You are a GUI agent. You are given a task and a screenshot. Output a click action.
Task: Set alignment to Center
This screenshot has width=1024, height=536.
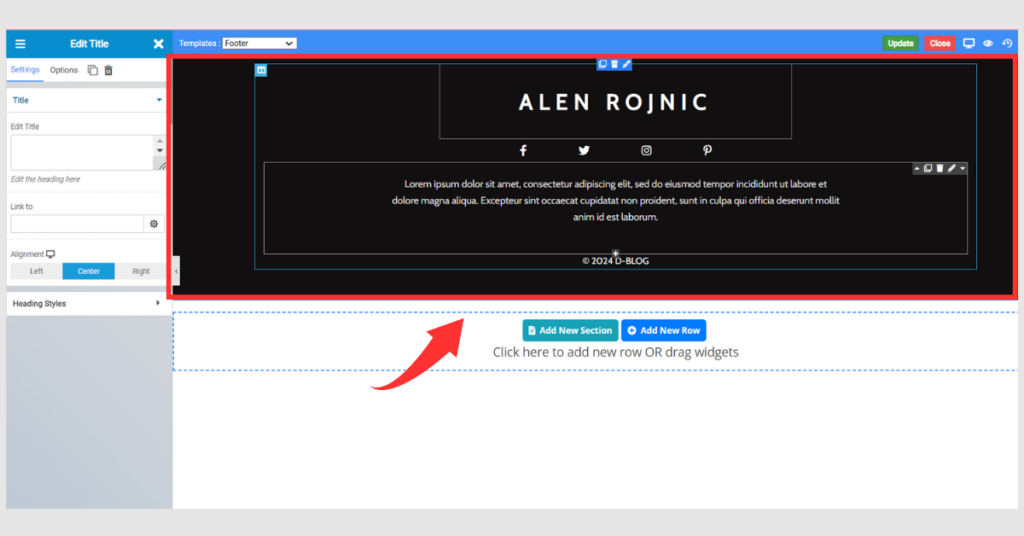[x=89, y=271]
